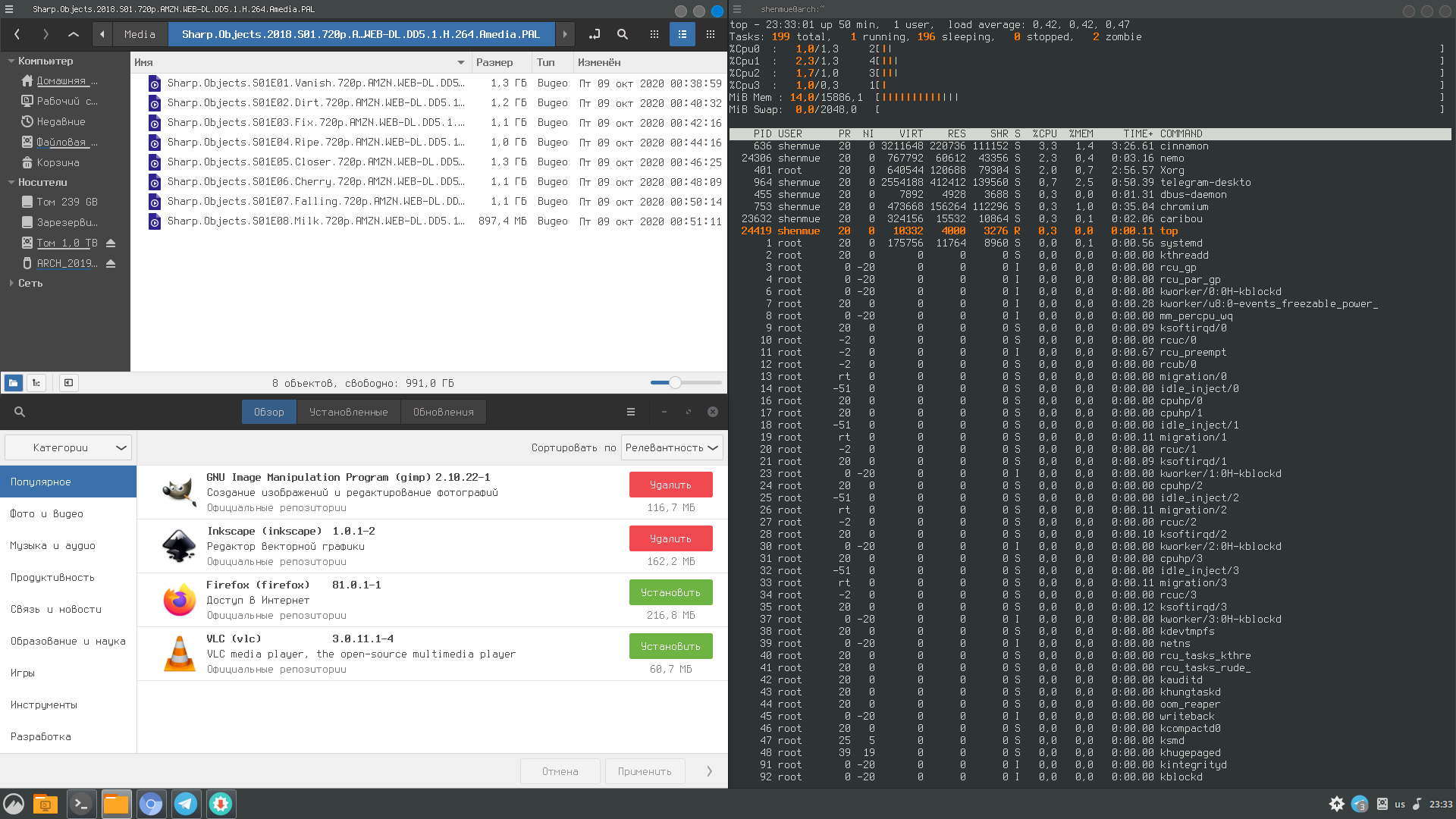Select Sharp.Objects.S01E04.Ripe video file

pyautogui.click(x=428, y=143)
